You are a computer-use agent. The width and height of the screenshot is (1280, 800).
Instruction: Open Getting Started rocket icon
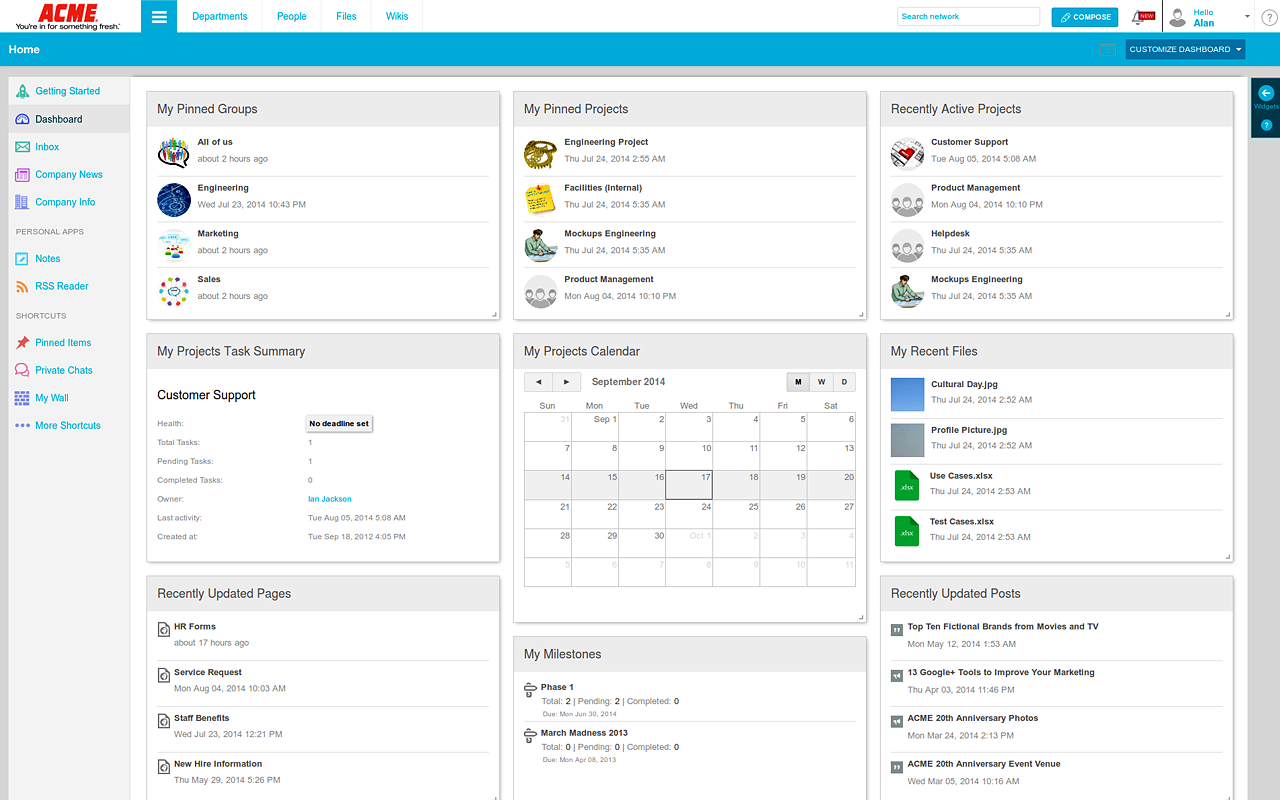[22, 91]
